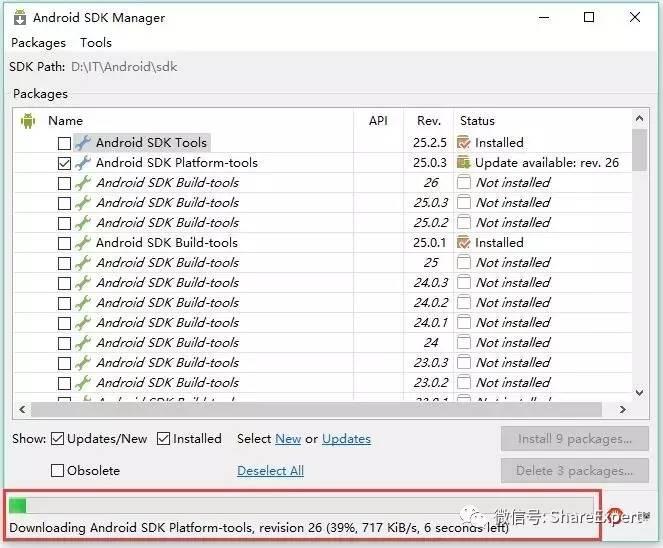This screenshot has width=663, height=548.
Task: Click Not installed status icon for rev 26
Action: pos(464,183)
